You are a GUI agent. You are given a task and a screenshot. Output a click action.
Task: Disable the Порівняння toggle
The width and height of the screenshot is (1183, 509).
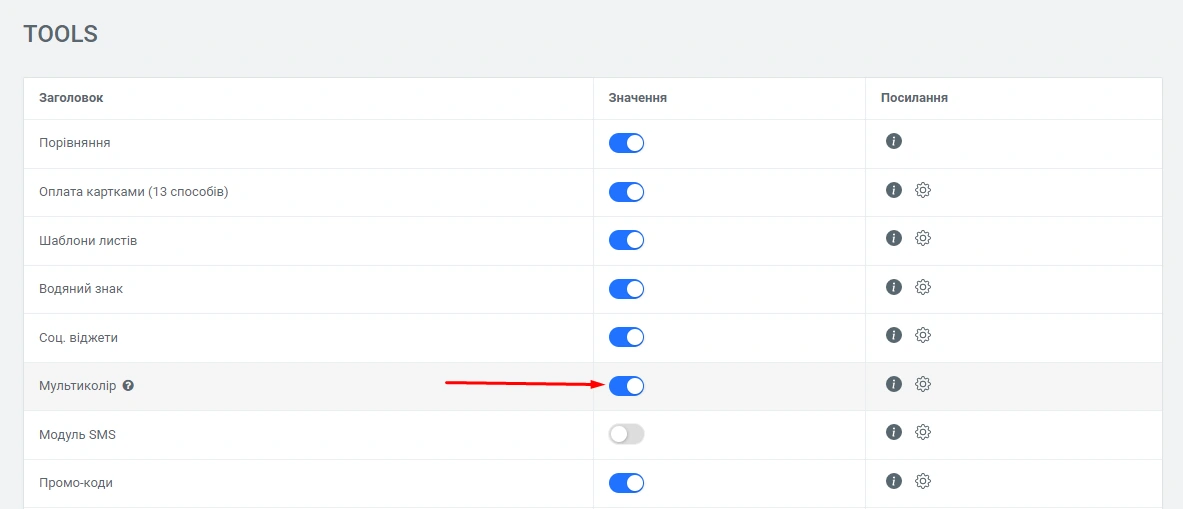point(626,143)
